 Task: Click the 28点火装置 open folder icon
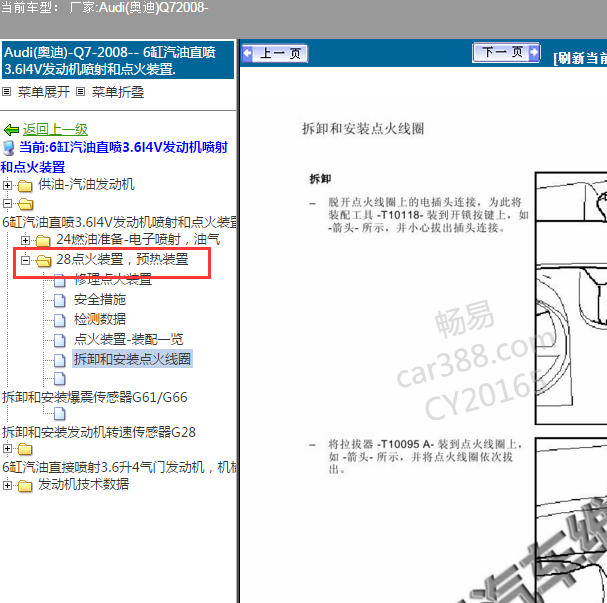click(x=43, y=261)
